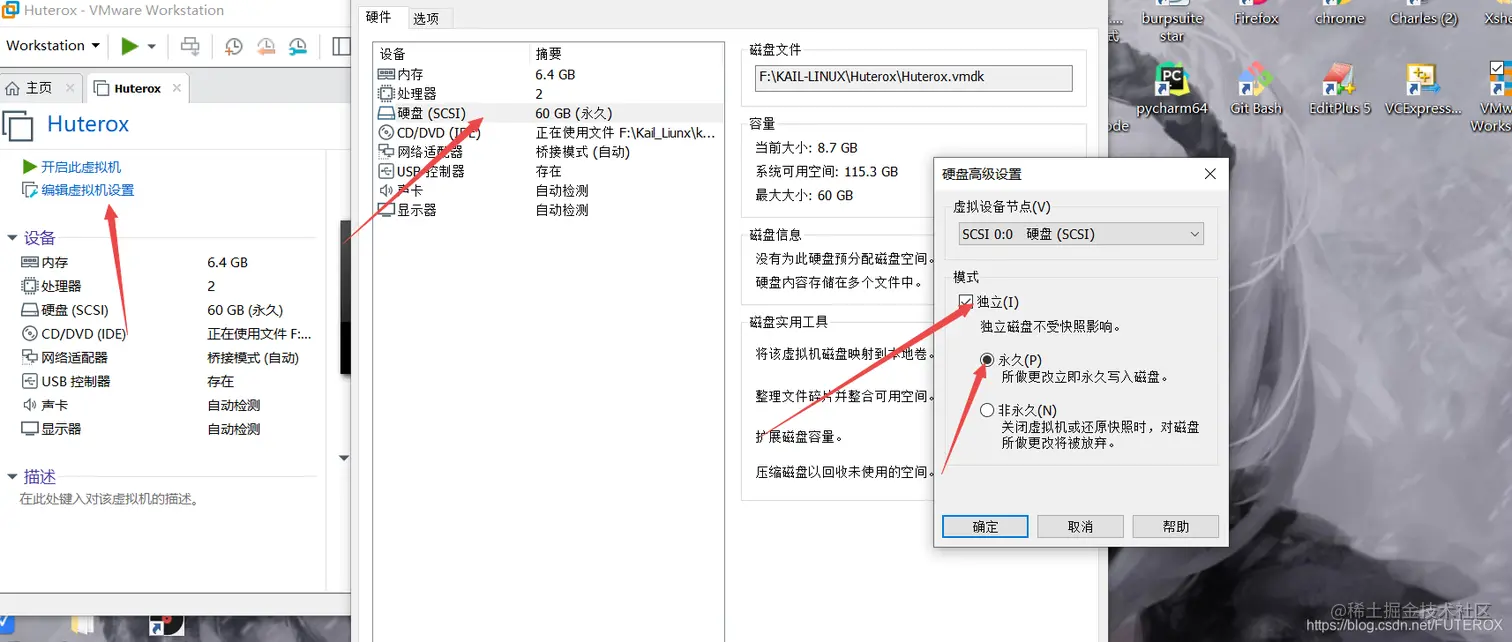Select the 内存 device icon in VM summary

[x=30, y=262]
